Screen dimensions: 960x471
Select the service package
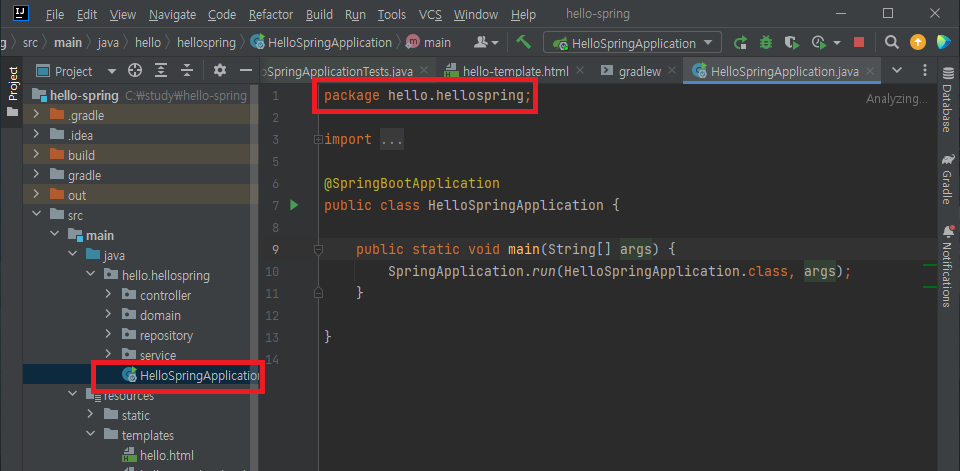(x=149, y=355)
